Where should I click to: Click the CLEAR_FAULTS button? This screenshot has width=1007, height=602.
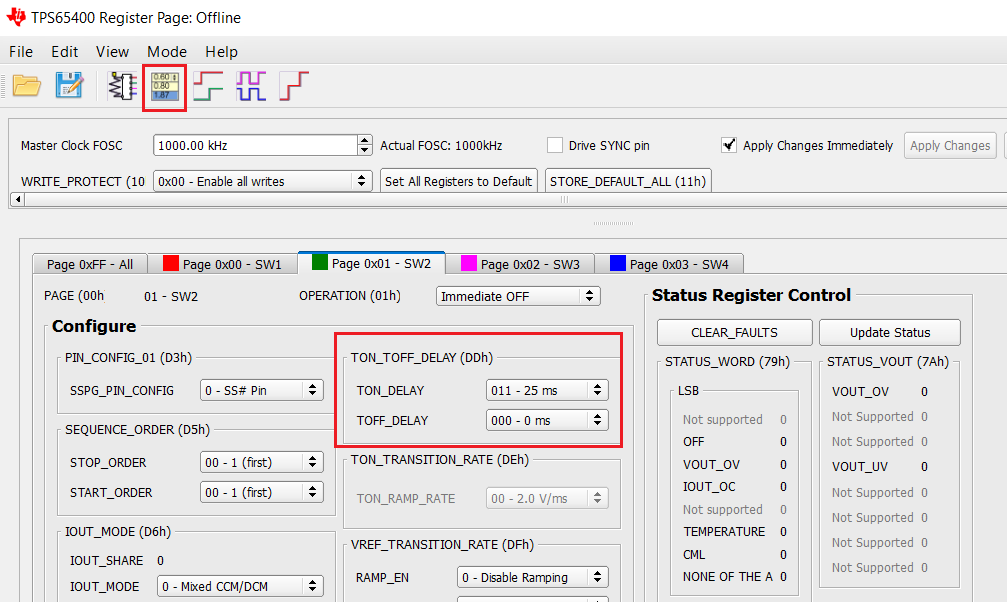coord(734,332)
